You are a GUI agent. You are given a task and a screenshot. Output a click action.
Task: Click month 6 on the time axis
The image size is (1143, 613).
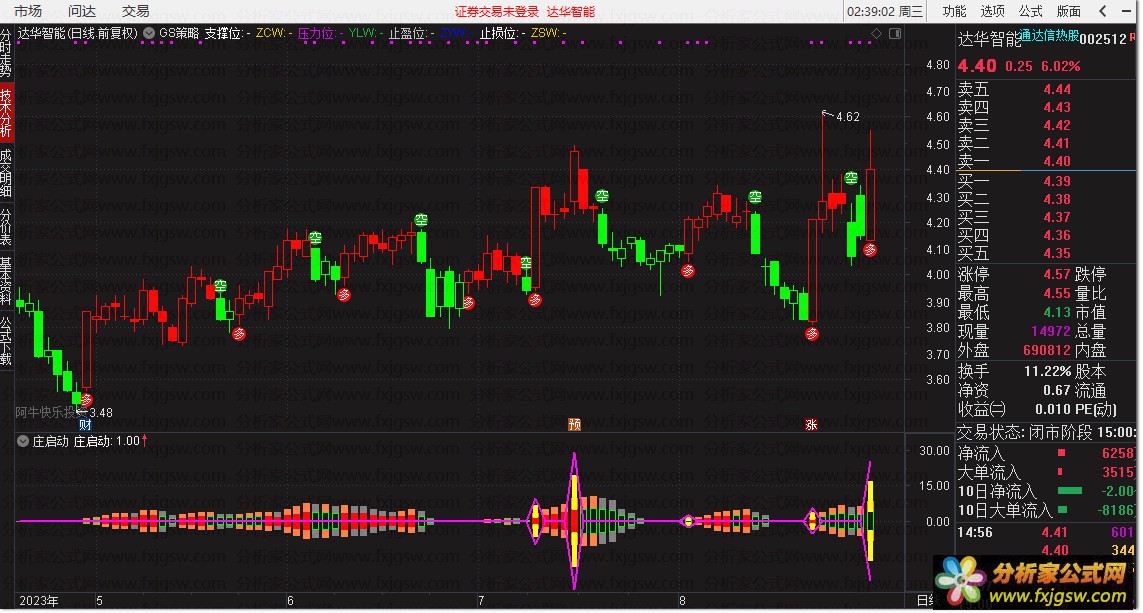pos(289,601)
